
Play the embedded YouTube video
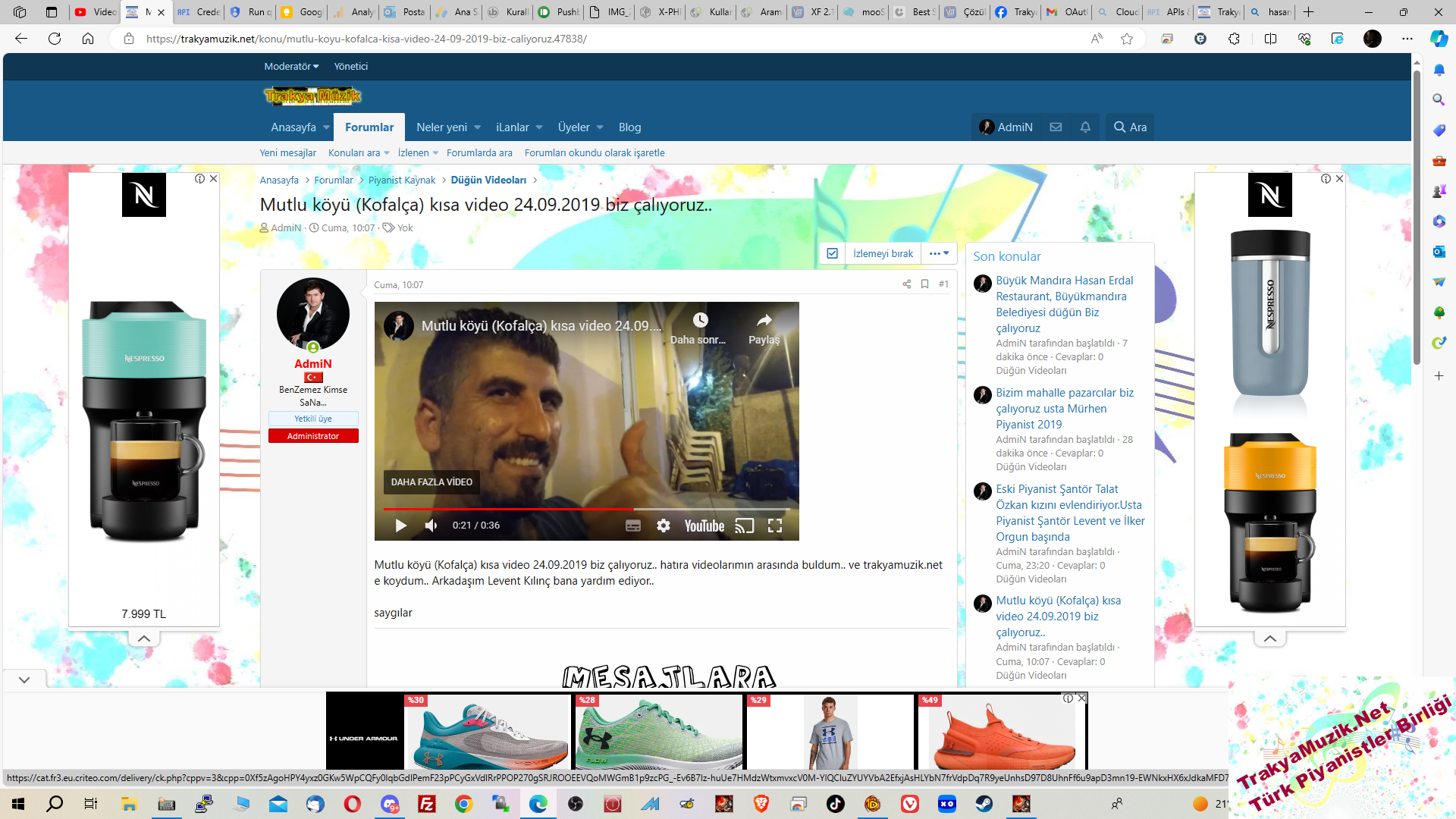pyautogui.click(x=400, y=526)
